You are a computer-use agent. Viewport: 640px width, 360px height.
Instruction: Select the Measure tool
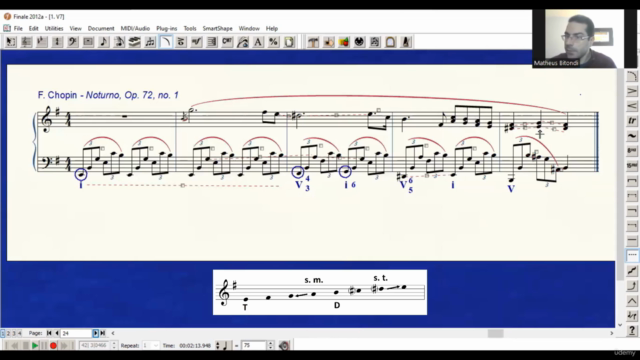[88, 42]
